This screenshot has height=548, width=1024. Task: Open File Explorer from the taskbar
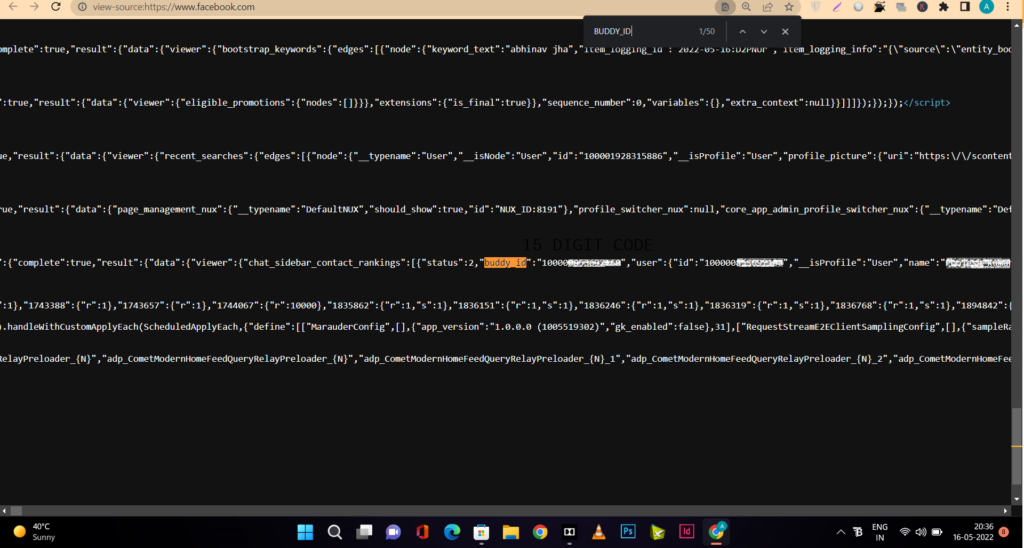tap(511, 532)
